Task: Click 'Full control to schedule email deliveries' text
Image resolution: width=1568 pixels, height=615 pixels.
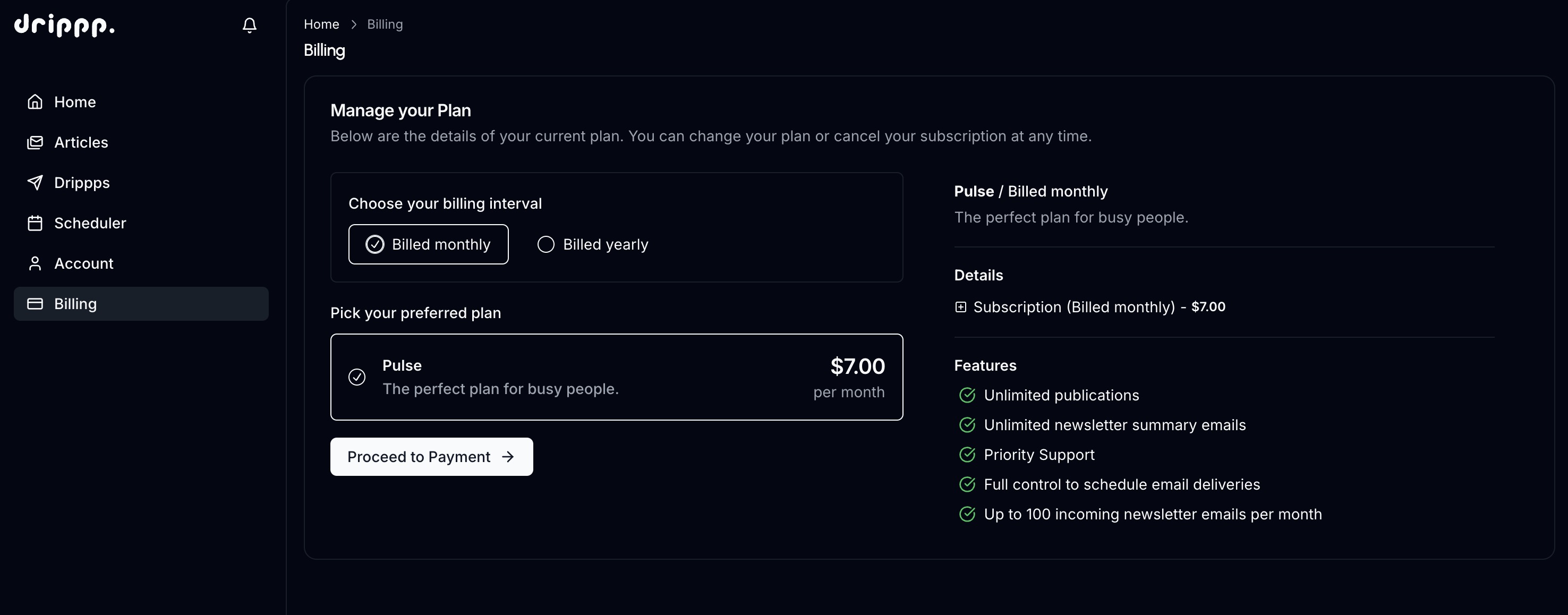Action: pos(1122,485)
